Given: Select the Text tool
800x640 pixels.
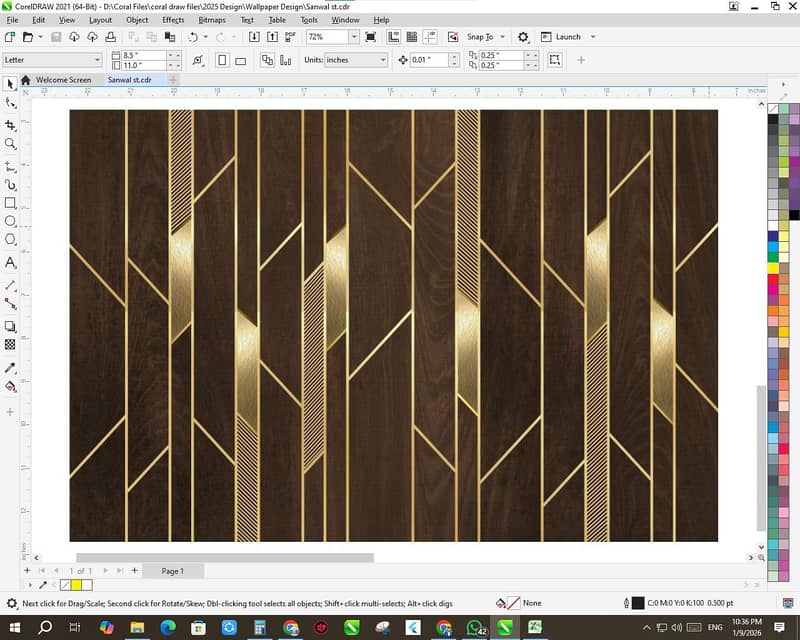Looking at the screenshot, I should (10, 262).
